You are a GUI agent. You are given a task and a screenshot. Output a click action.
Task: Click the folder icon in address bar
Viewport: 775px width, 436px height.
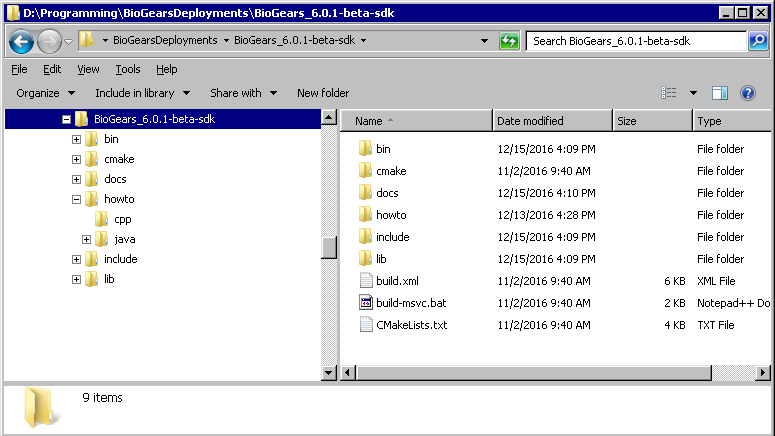86,40
